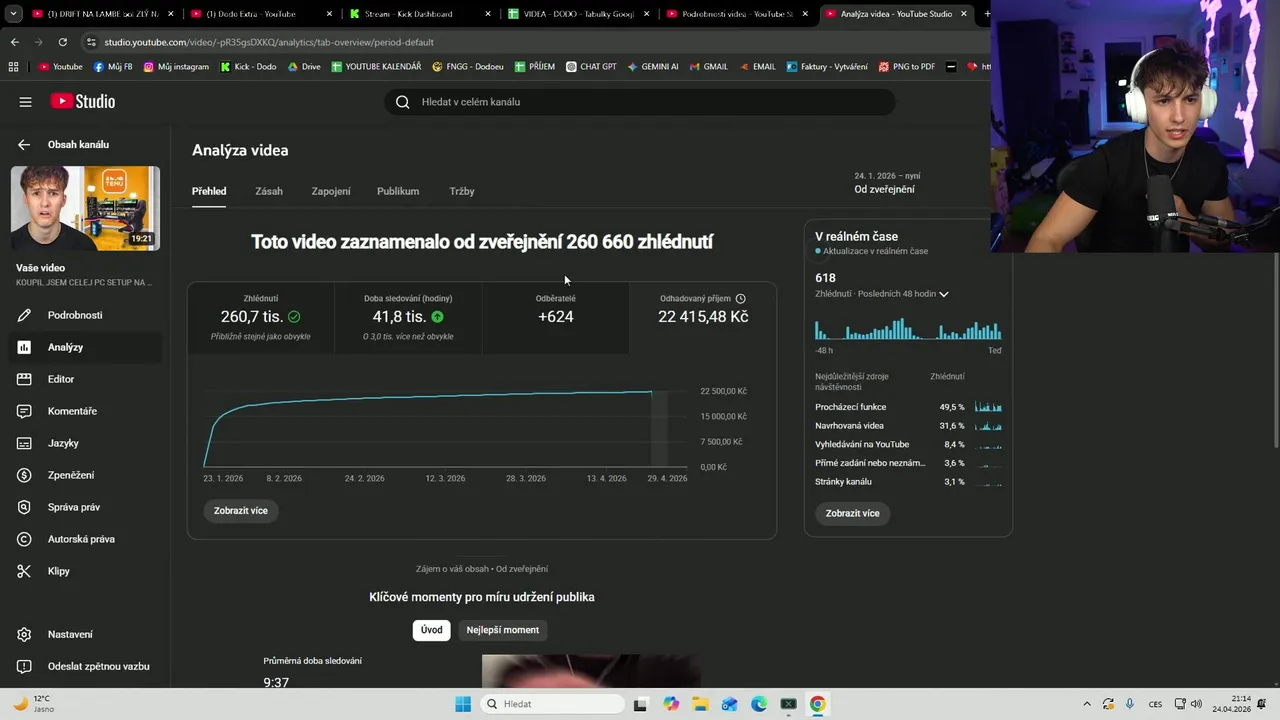Open the date range selector Od zveřejnění
Screen dimensions: 1280x720
point(884,183)
